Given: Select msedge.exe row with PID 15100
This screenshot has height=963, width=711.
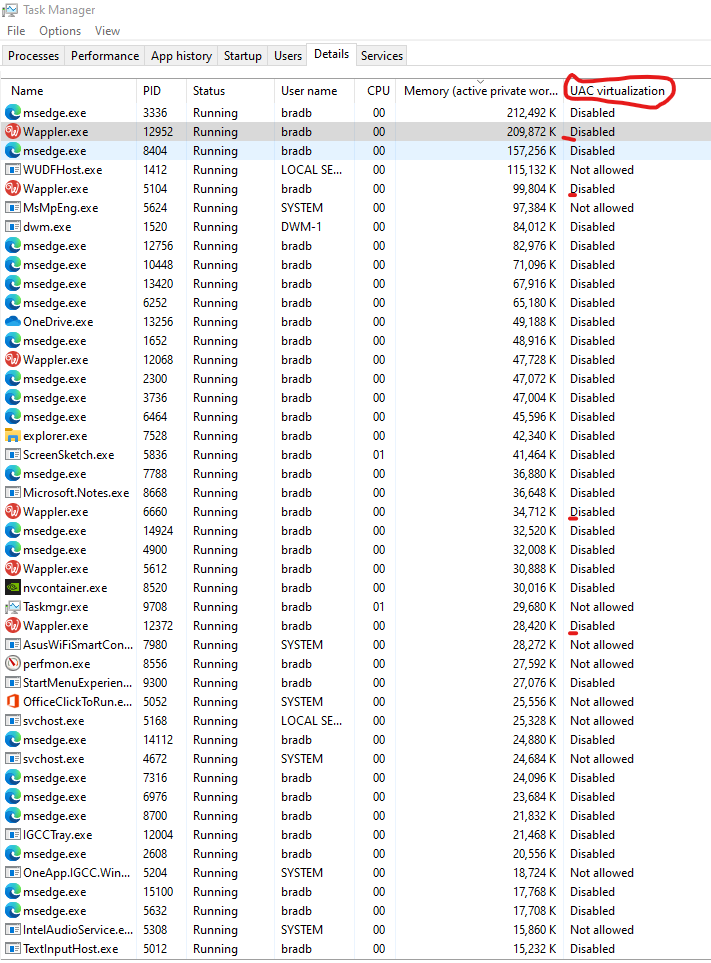Looking at the screenshot, I should point(356,892).
